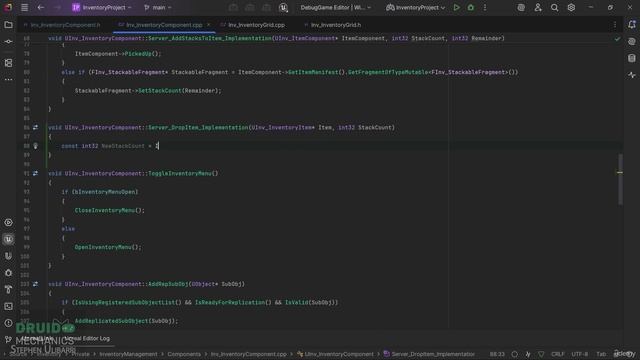Open the Dynamic Program Analysis tool window
The width and height of the screenshot is (640, 360).
pos(632,75)
